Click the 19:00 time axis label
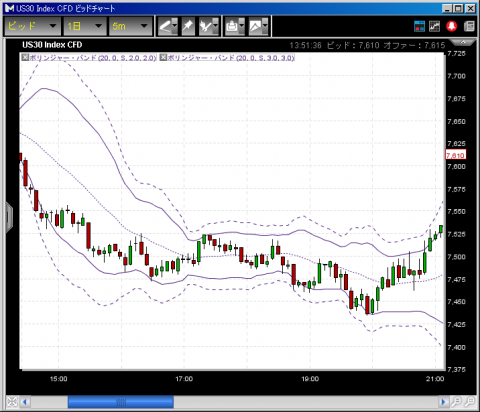The width and height of the screenshot is (480, 412). (x=310, y=379)
